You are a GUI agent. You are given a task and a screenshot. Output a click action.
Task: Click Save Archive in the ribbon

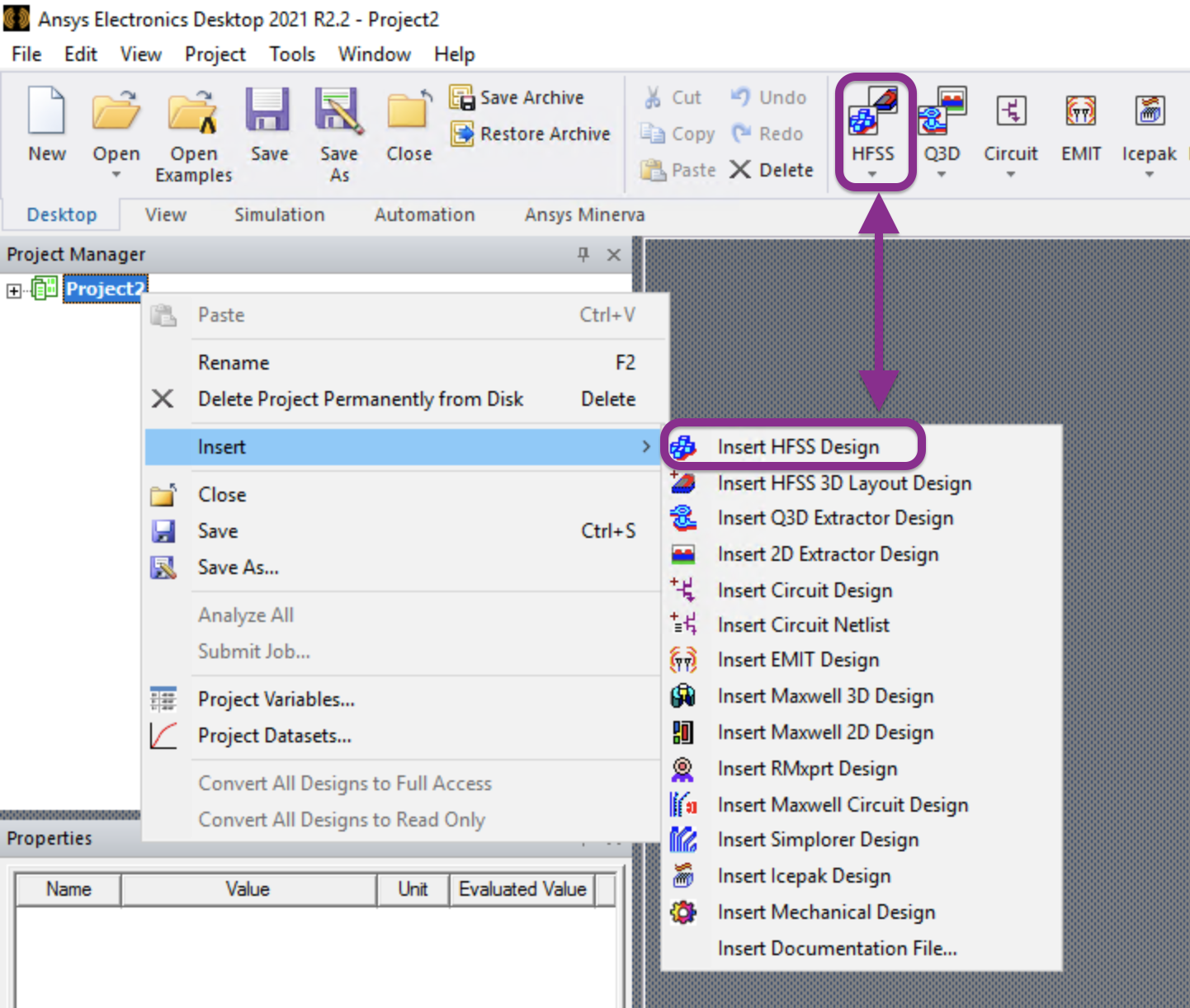click(x=517, y=97)
